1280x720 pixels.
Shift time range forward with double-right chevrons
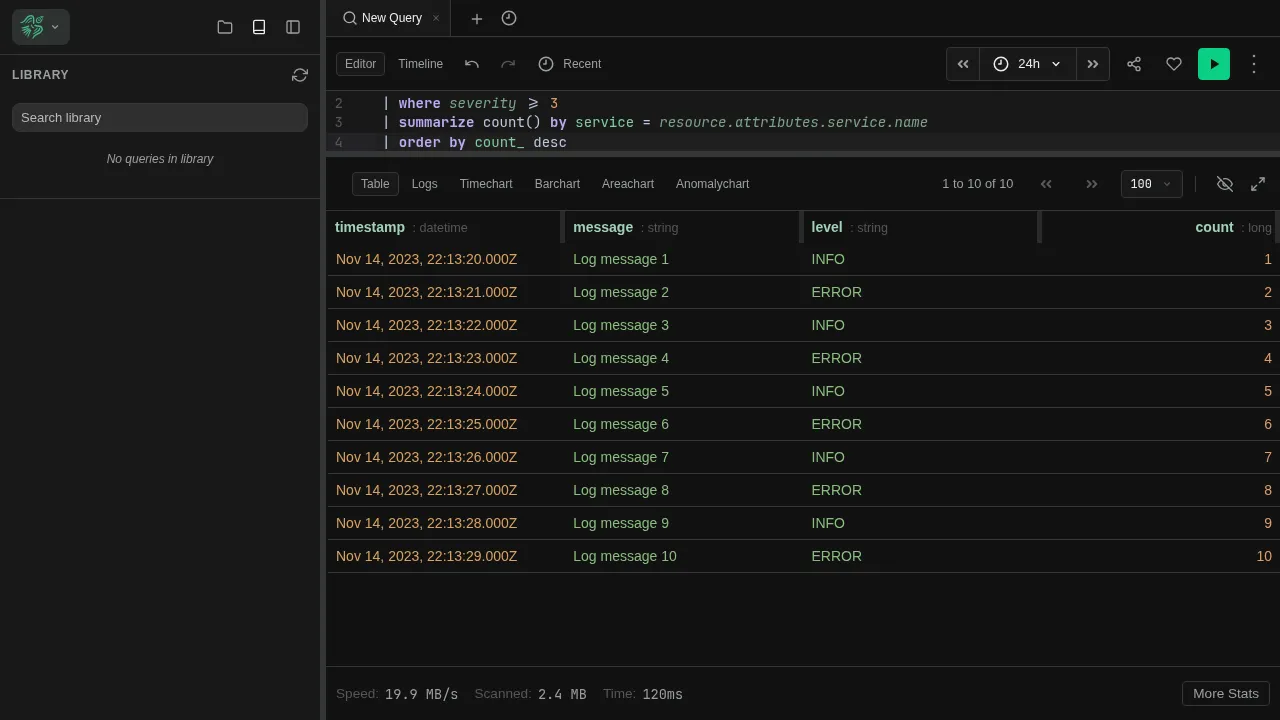point(1092,63)
